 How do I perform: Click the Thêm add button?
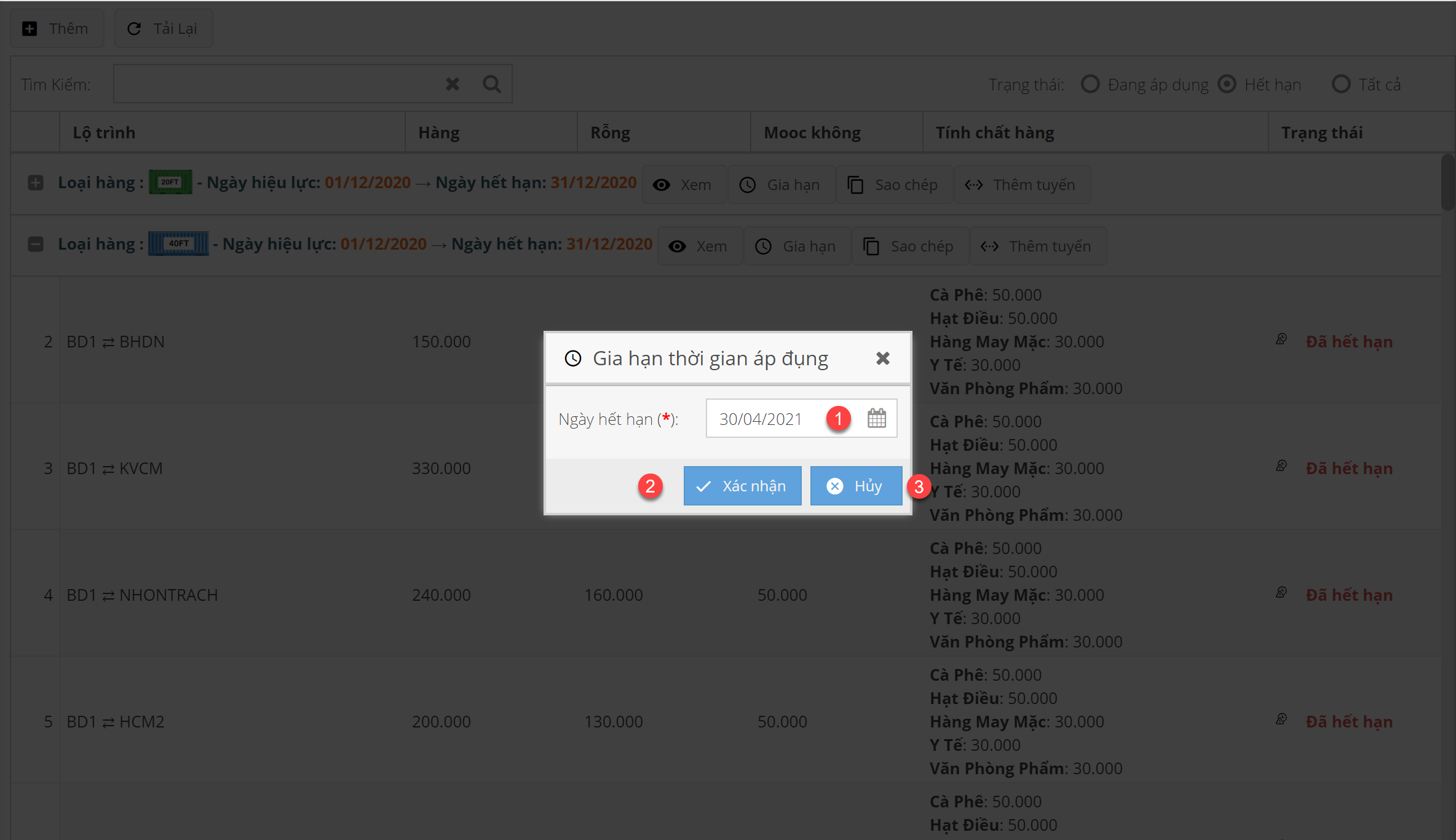tap(57, 29)
